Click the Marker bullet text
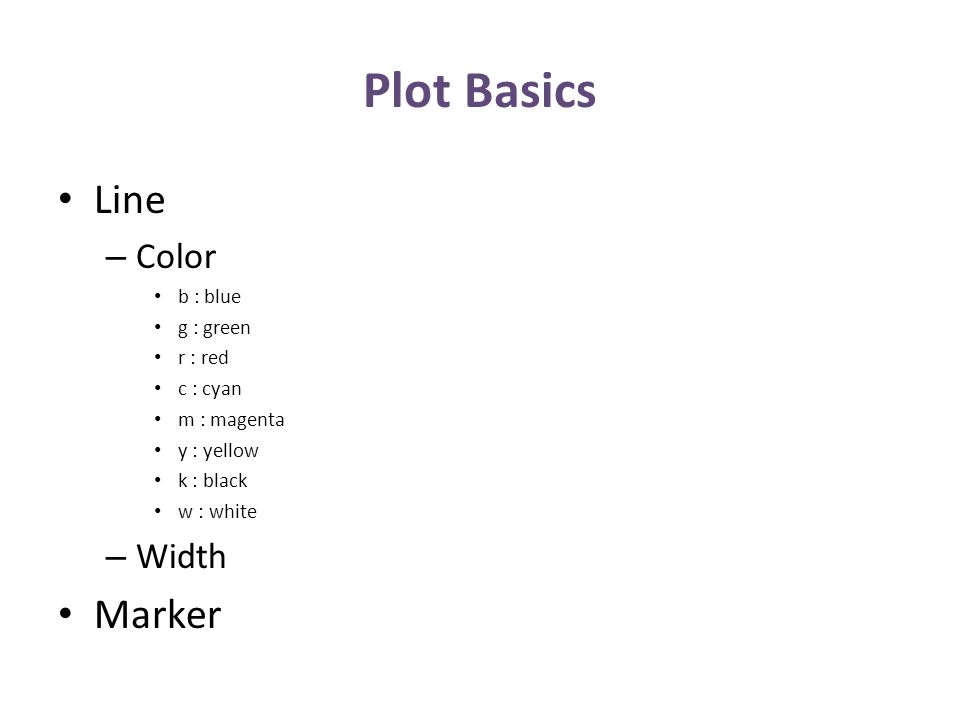This screenshot has height=720, width=960. 158,615
